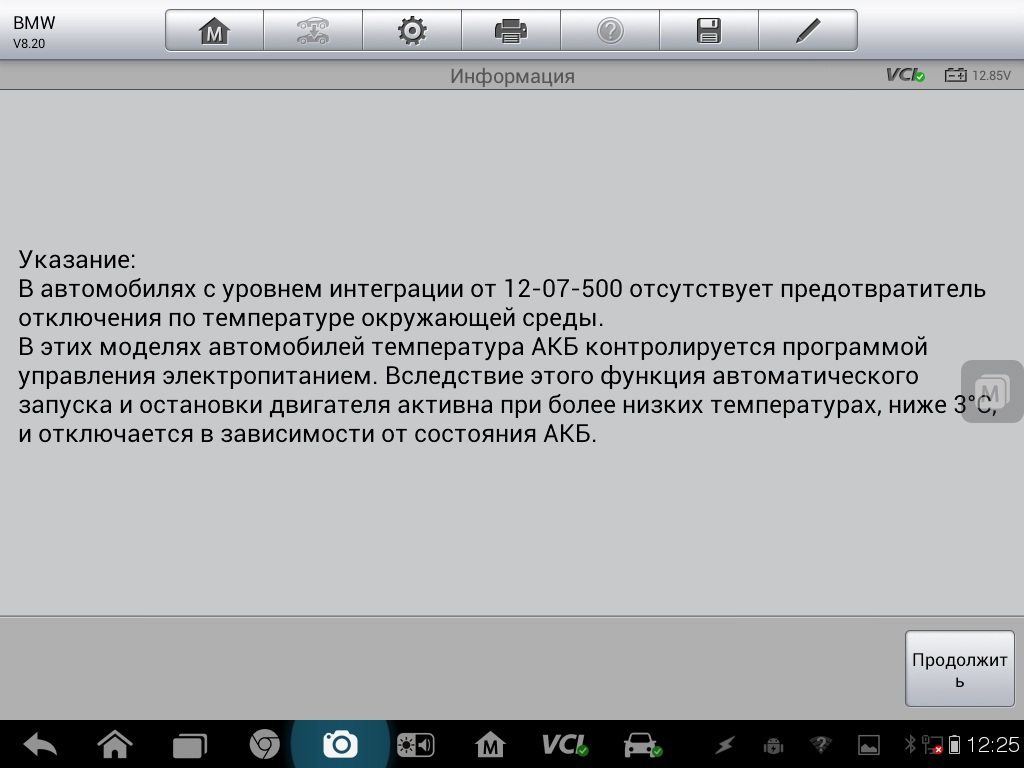Tap the Android home button
This screenshot has width=1024, height=768.
coord(115,744)
